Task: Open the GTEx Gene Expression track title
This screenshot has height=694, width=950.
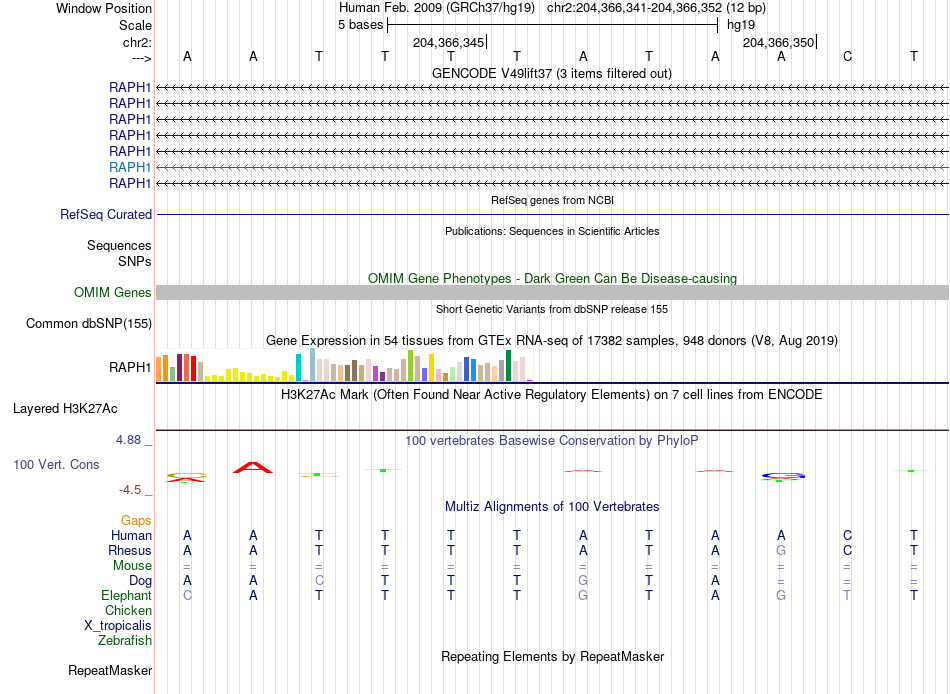Action: pyautogui.click(x=552, y=341)
